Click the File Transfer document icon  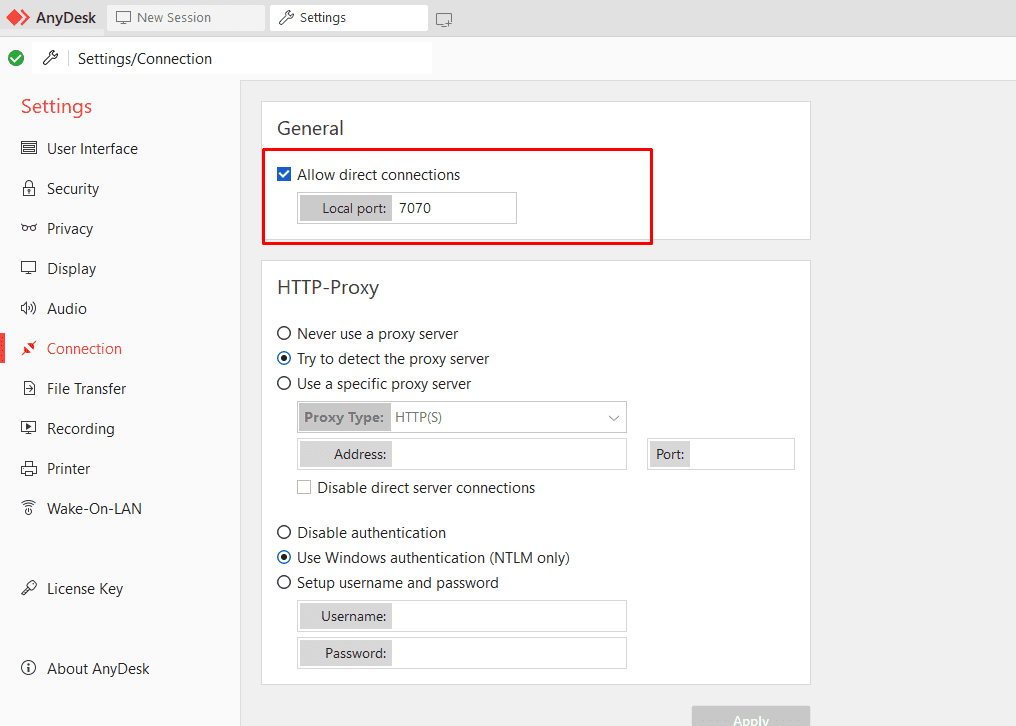click(29, 388)
